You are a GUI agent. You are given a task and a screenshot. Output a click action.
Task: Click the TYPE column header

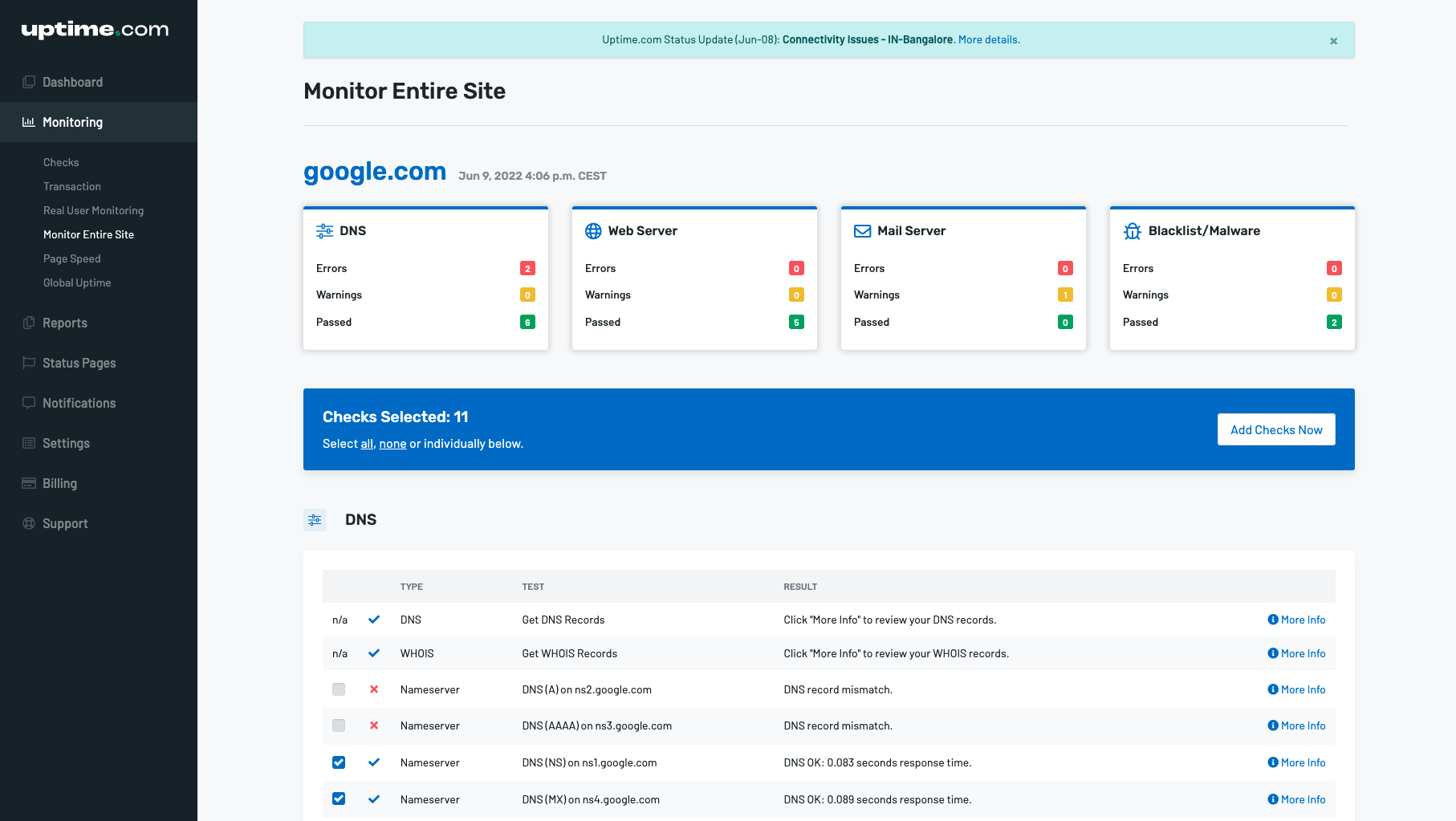click(x=412, y=587)
